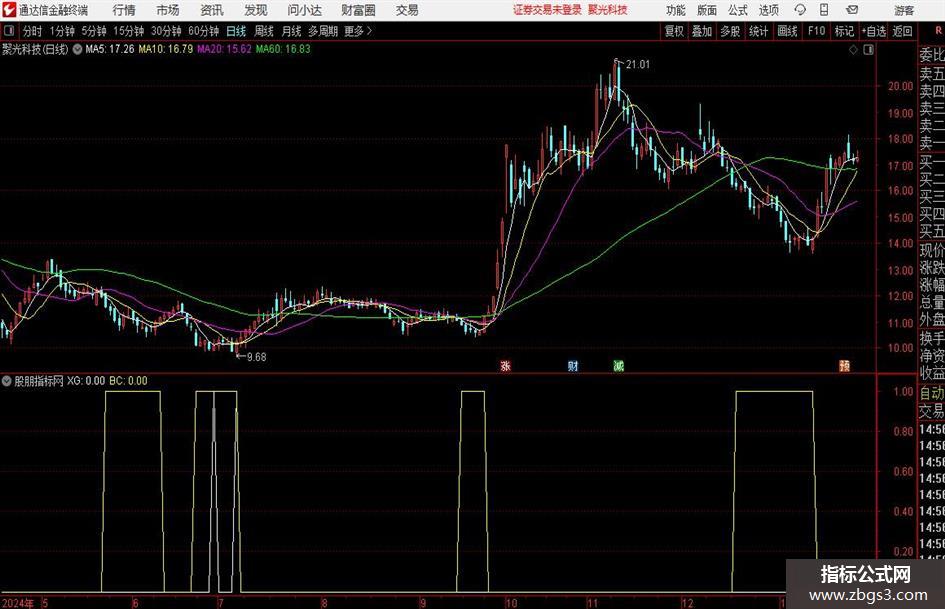
Task: Switch to 分时 intraday view
Action: click(x=33, y=31)
